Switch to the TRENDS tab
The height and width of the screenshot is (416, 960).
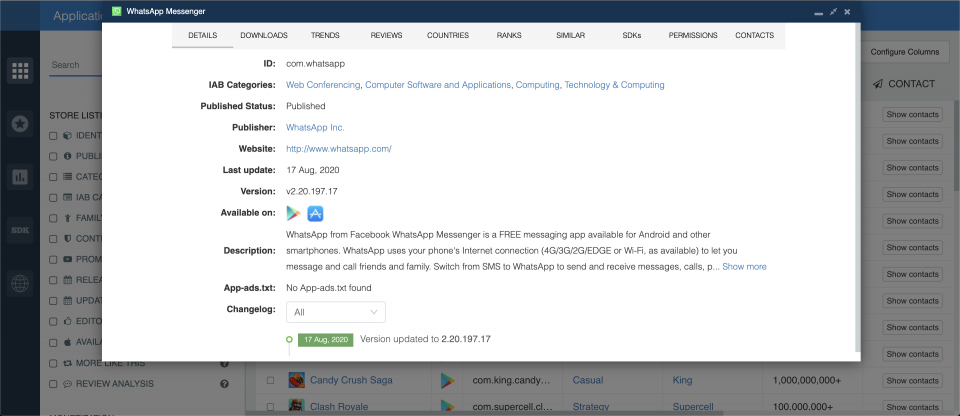pyautogui.click(x=325, y=36)
